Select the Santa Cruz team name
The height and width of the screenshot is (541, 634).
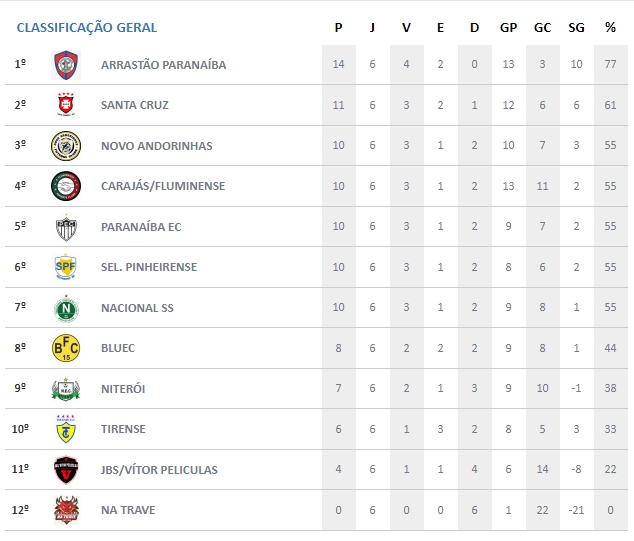pyautogui.click(x=134, y=105)
